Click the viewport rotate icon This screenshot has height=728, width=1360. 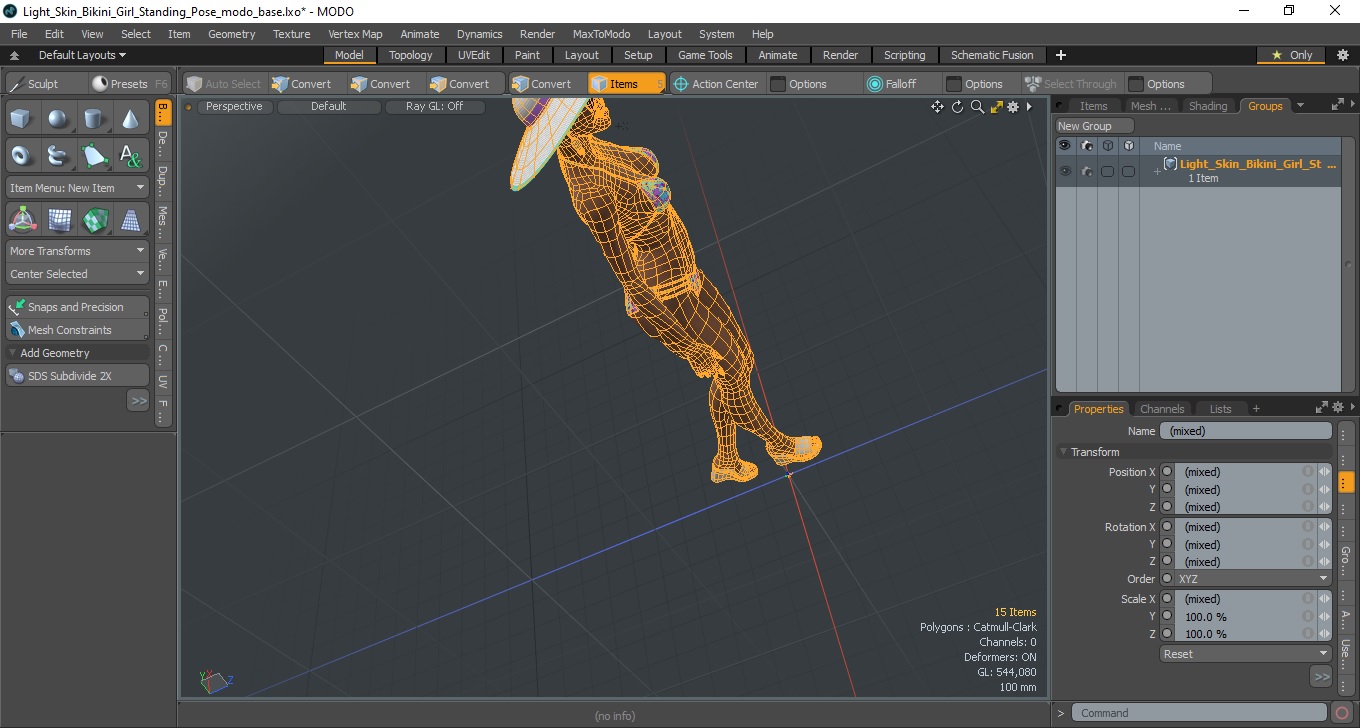coord(957,107)
